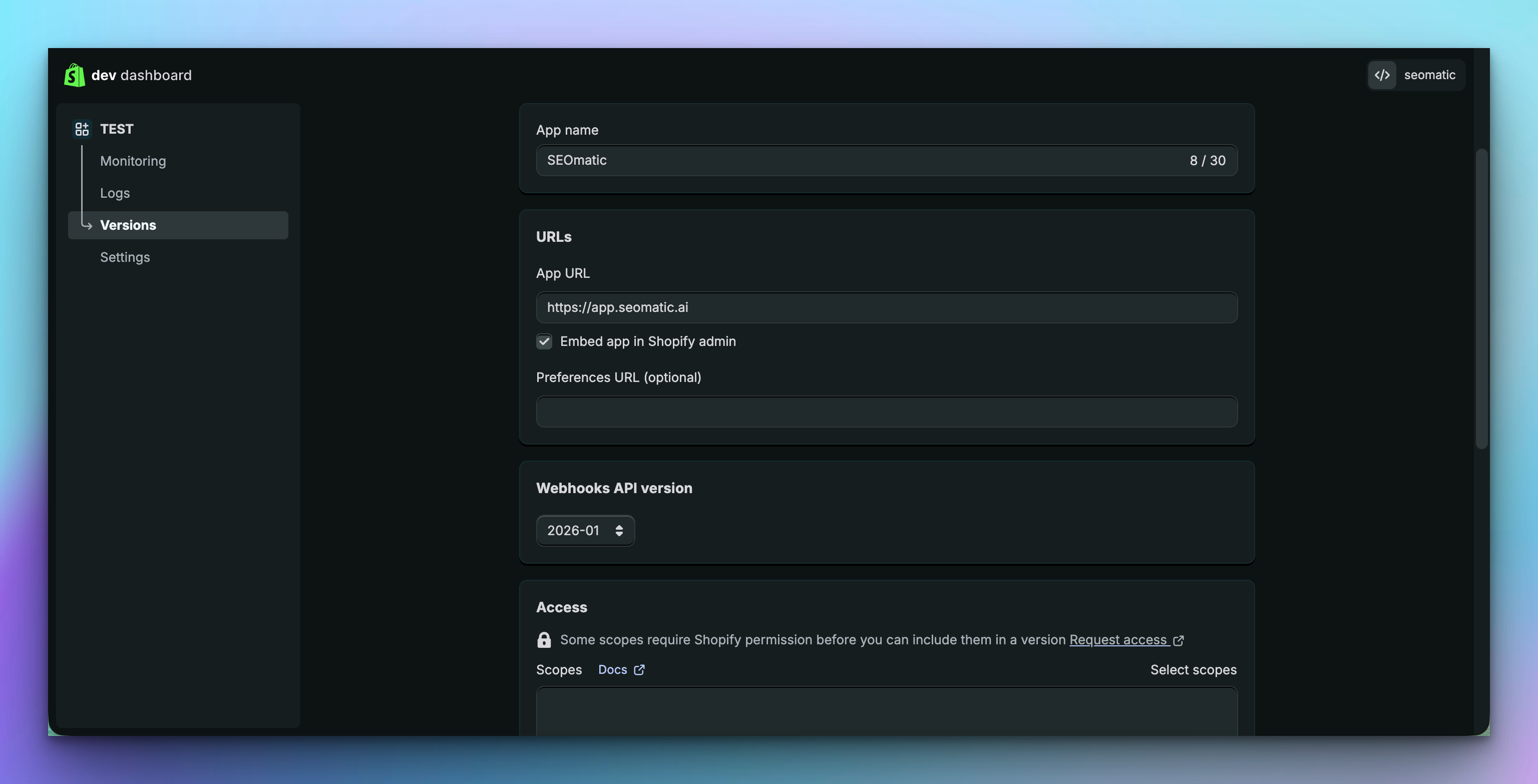Click the lock icon in Access section
The image size is (1538, 784).
click(544, 639)
